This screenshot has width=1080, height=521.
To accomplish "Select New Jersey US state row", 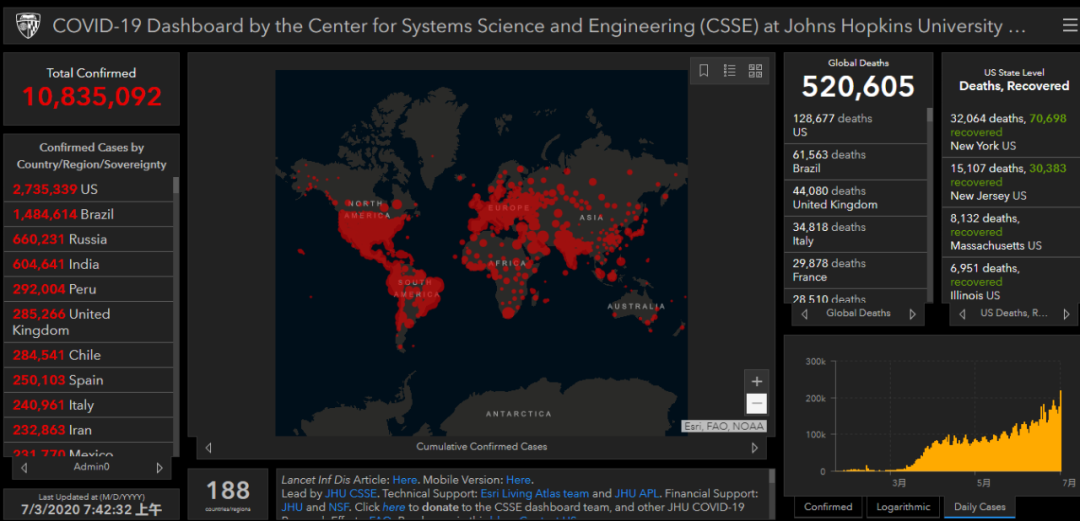I will (x=1010, y=182).
